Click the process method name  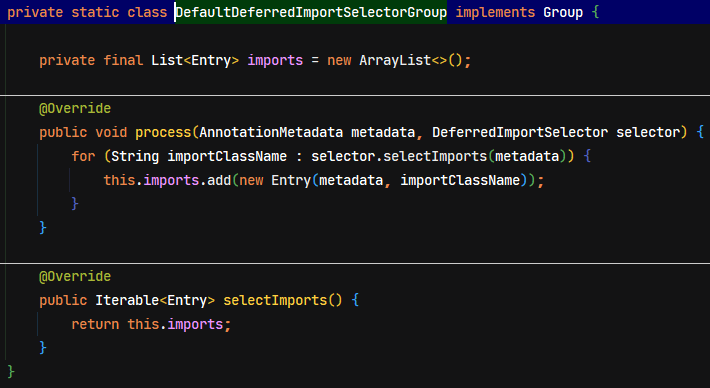163,132
